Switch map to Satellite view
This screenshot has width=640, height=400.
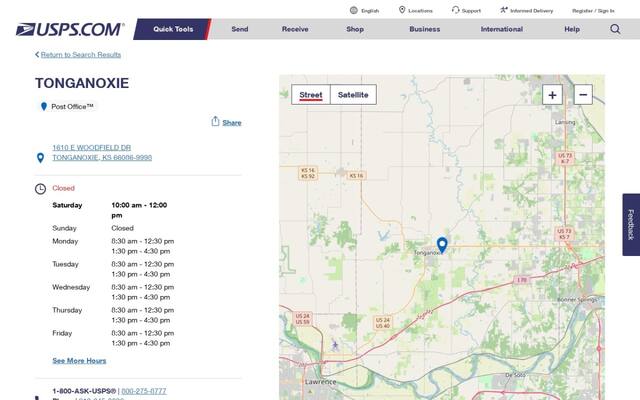[x=353, y=95]
